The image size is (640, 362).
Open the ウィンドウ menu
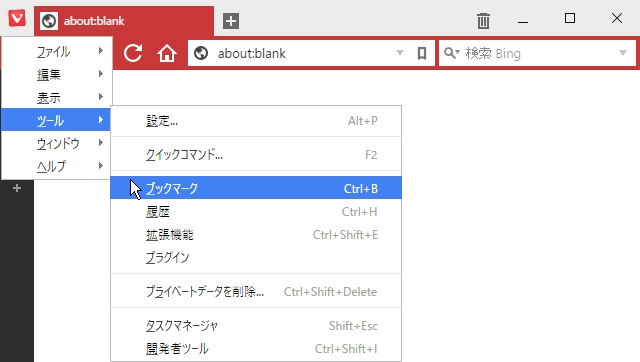click(56, 143)
